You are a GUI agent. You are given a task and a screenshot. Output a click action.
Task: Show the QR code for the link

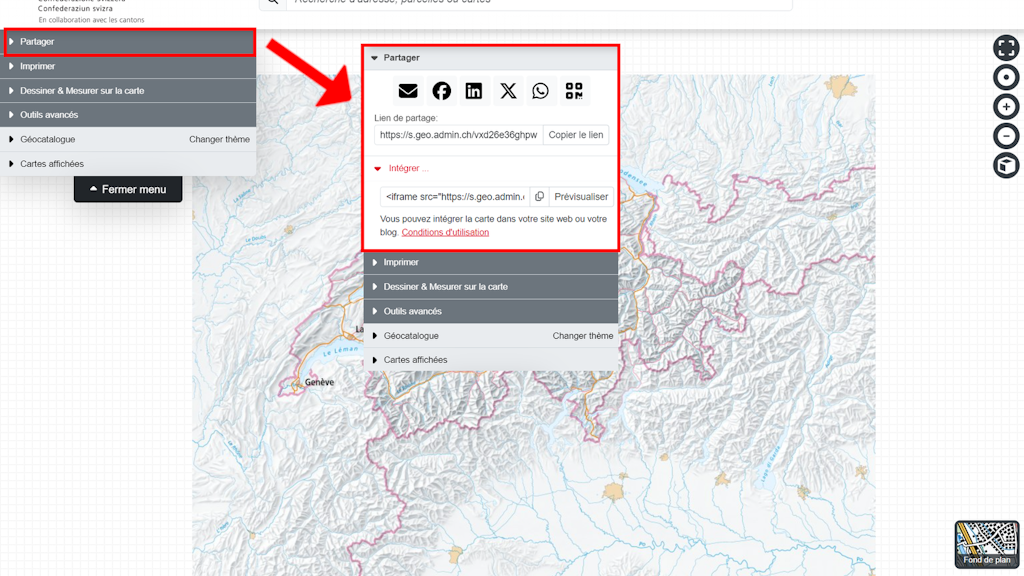pos(574,91)
